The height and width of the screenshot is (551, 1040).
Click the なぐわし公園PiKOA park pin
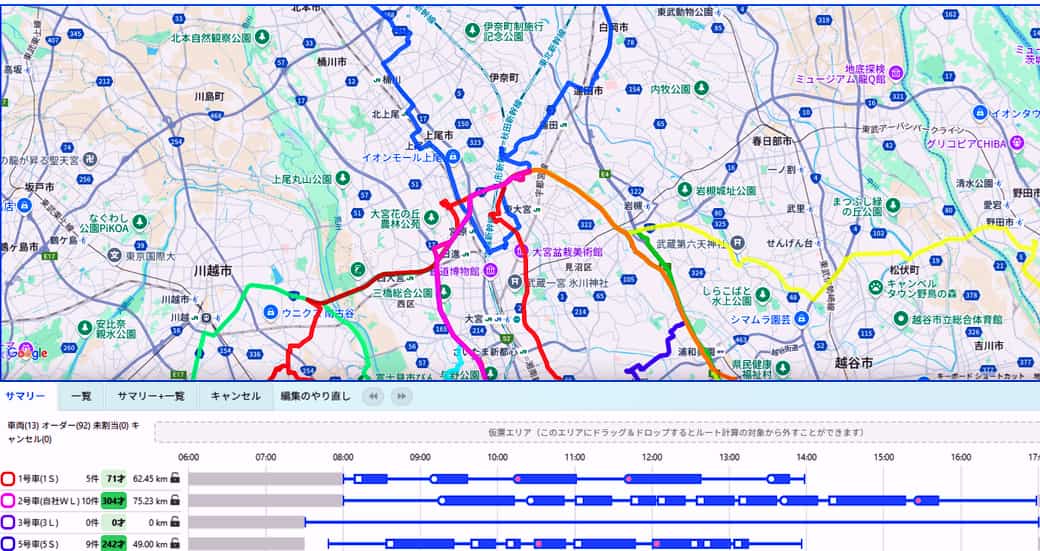(x=139, y=222)
